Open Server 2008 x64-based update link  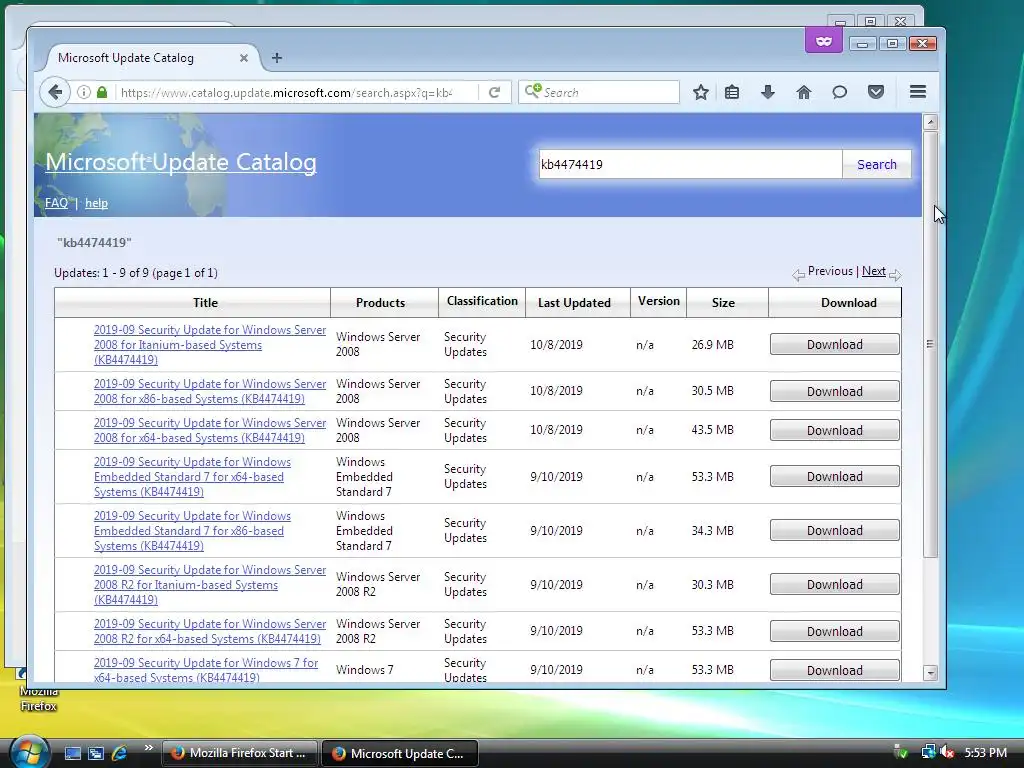tap(210, 430)
